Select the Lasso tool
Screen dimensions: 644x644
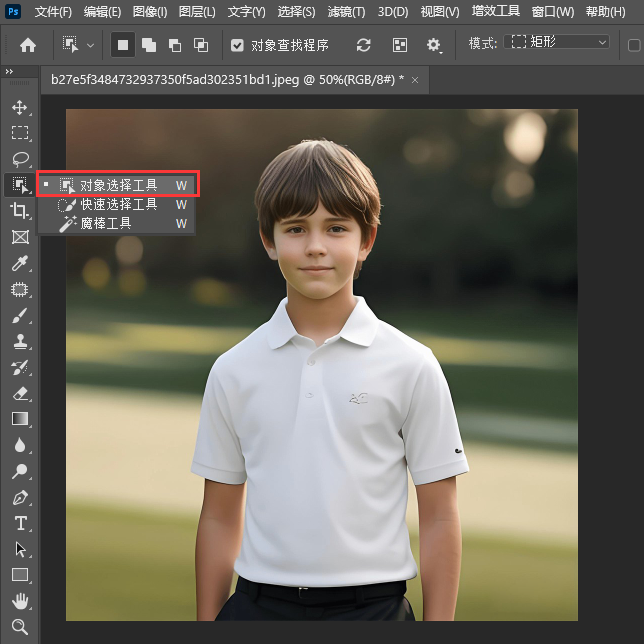click(20, 159)
